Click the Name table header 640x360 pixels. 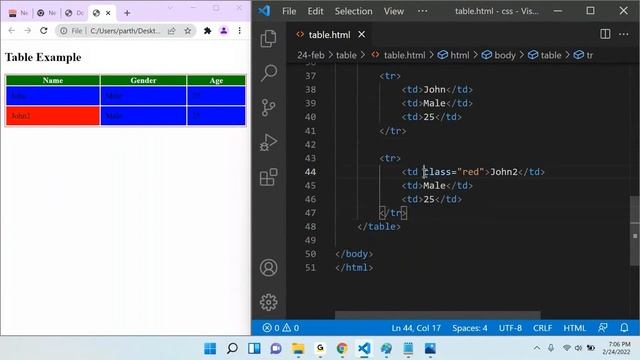[x=53, y=80]
